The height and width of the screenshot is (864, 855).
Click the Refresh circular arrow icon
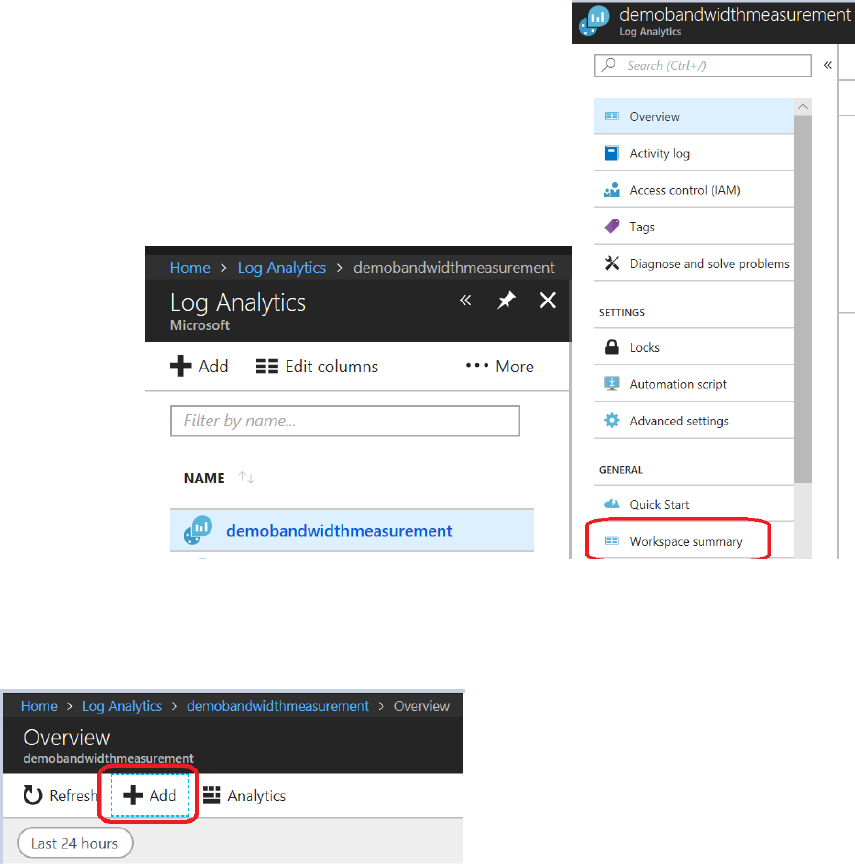pyautogui.click(x=33, y=795)
